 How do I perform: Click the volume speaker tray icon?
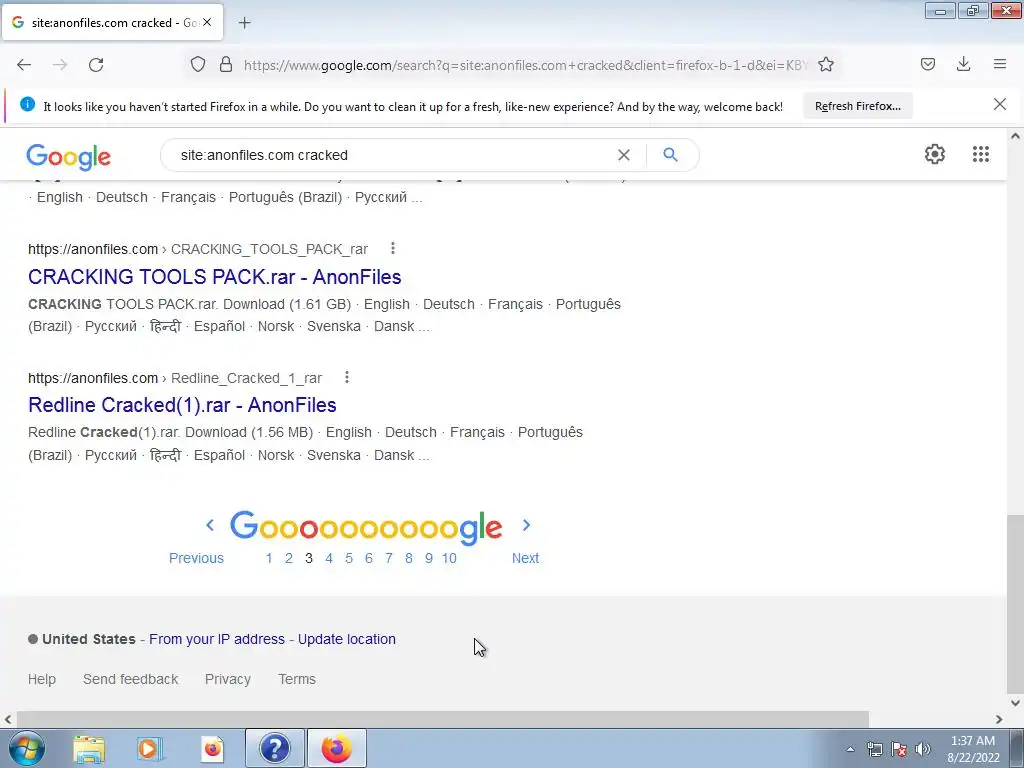pos(923,749)
